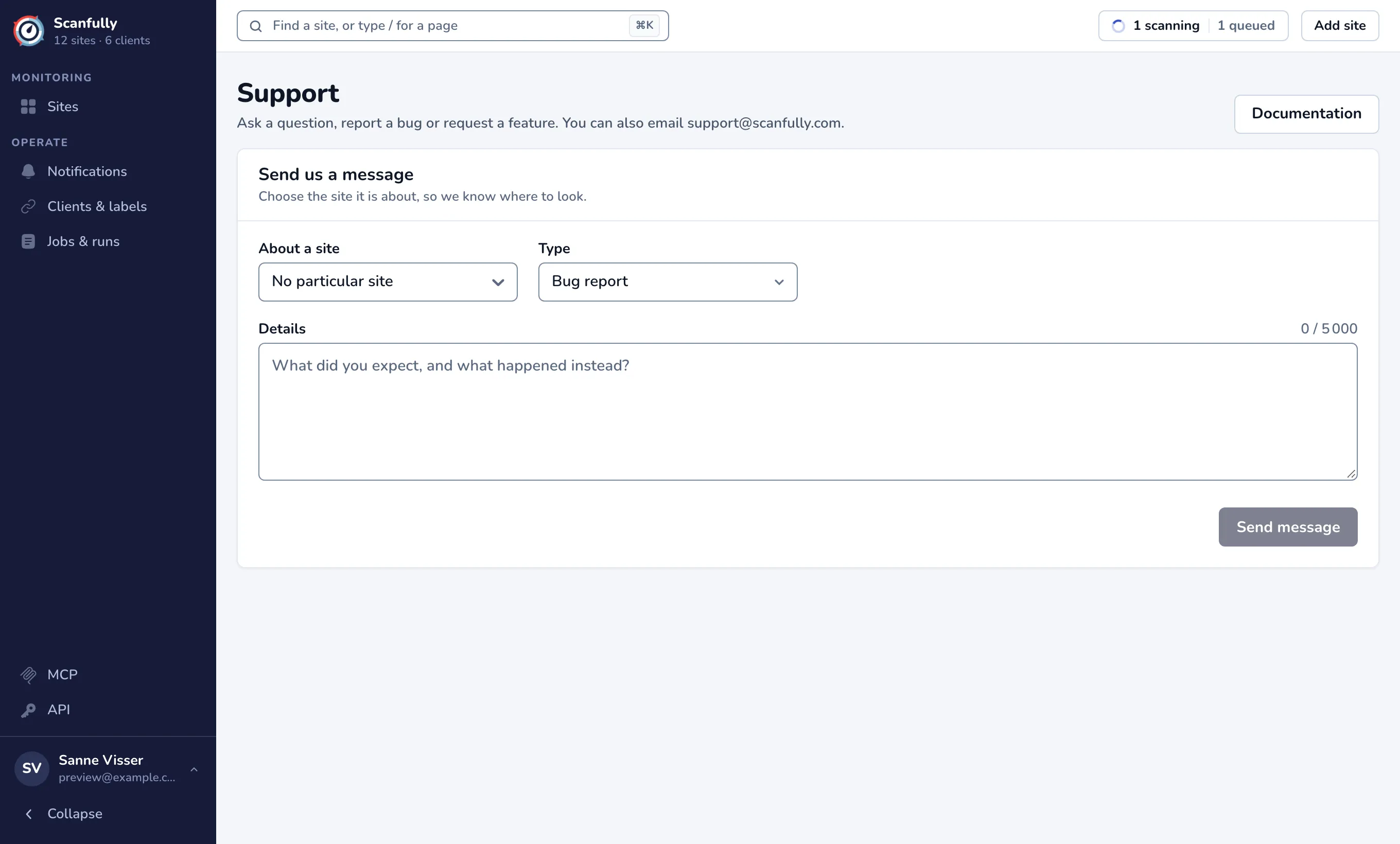The width and height of the screenshot is (1400, 844).
Task: Click the Sanne Visser name
Action: pyautogui.click(x=100, y=760)
